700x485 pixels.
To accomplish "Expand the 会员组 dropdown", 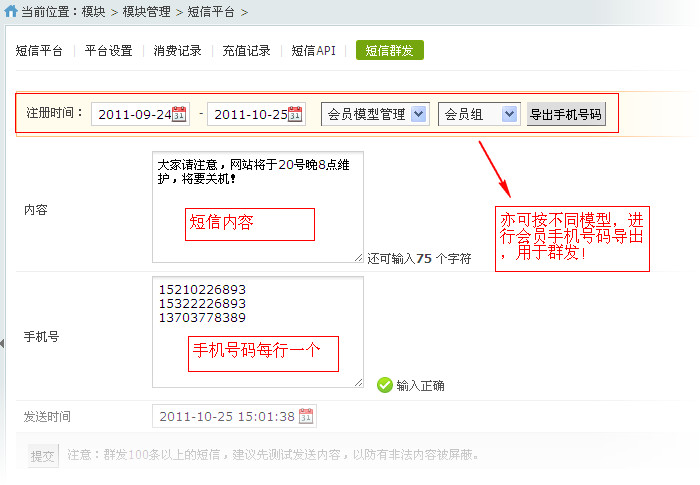I will coord(510,114).
